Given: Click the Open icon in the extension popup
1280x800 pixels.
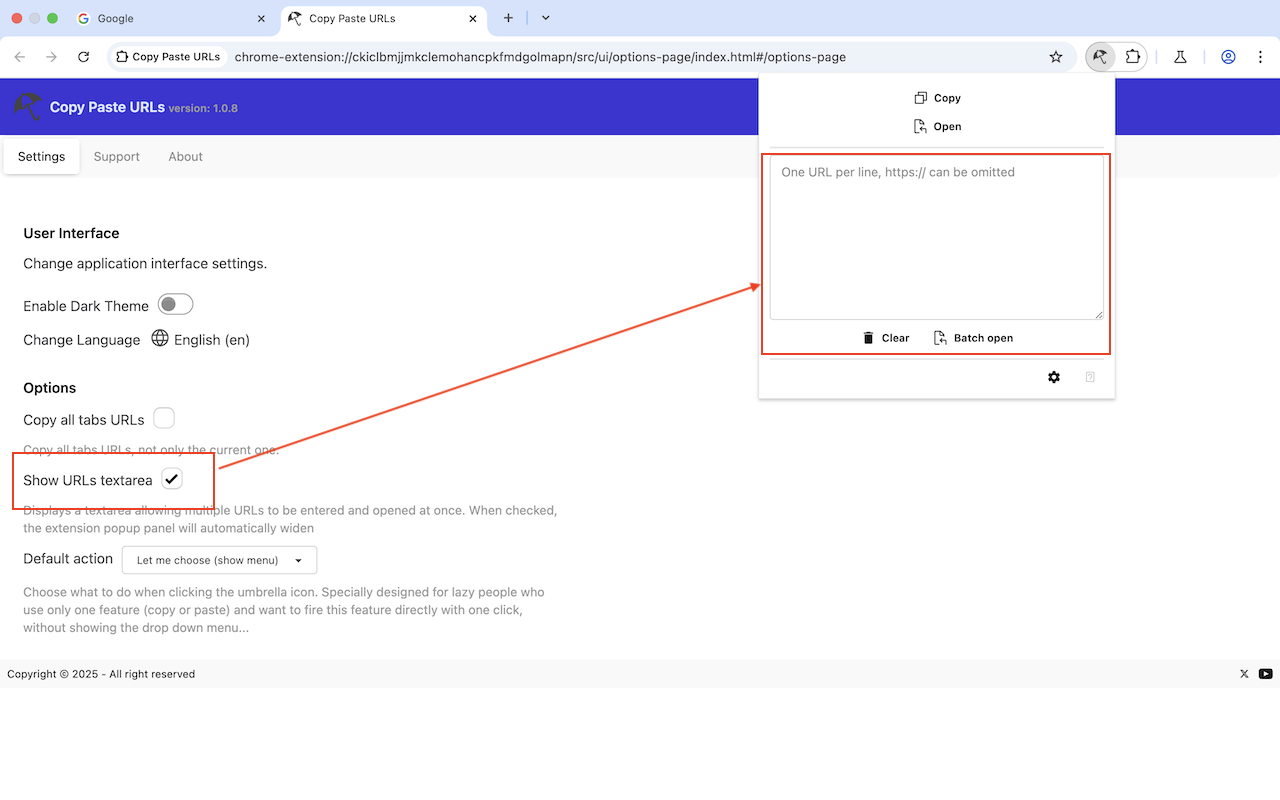Looking at the screenshot, I should pyautogui.click(x=936, y=126).
